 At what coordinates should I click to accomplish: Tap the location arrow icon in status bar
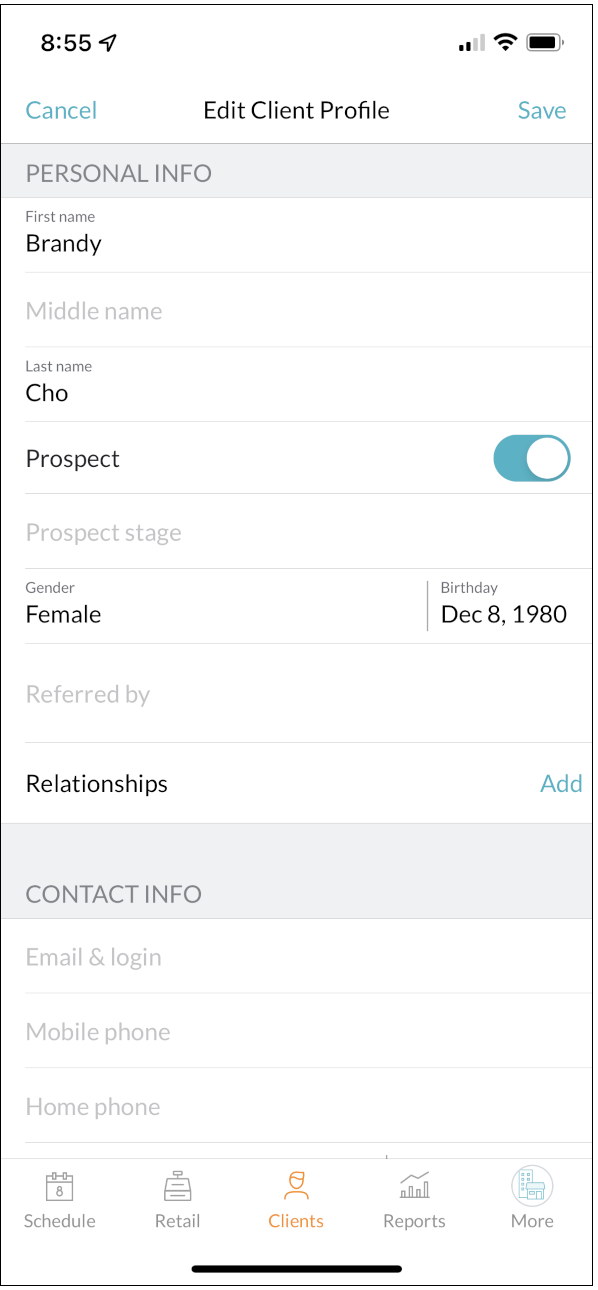pyautogui.click(x=104, y=42)
